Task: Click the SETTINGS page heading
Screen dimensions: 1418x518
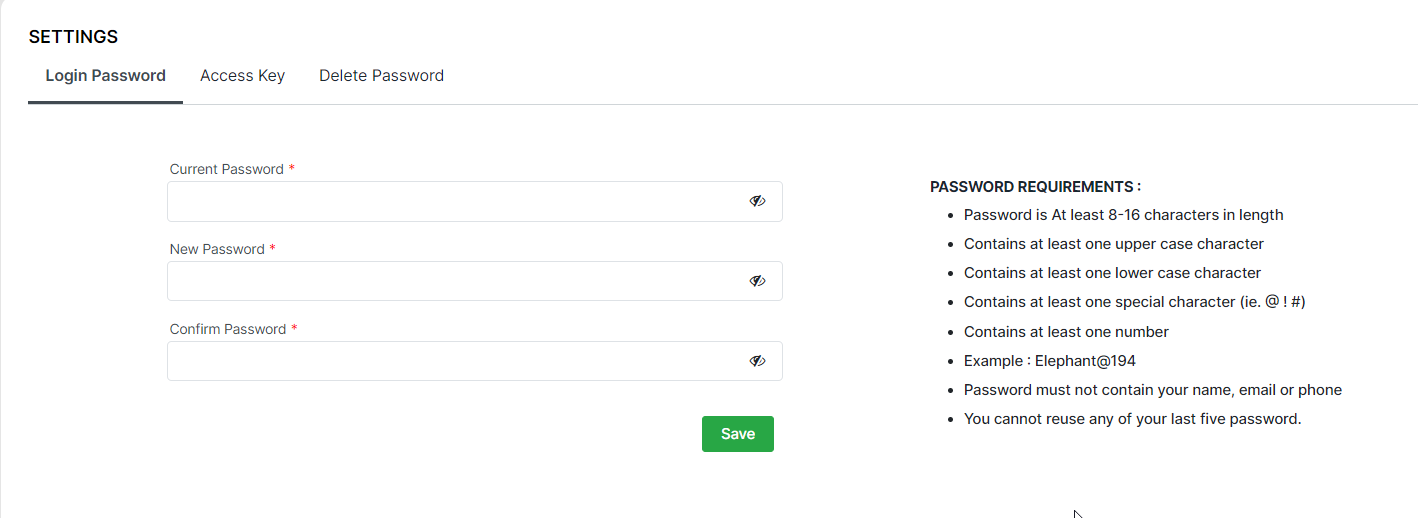Action: (73, 37)
